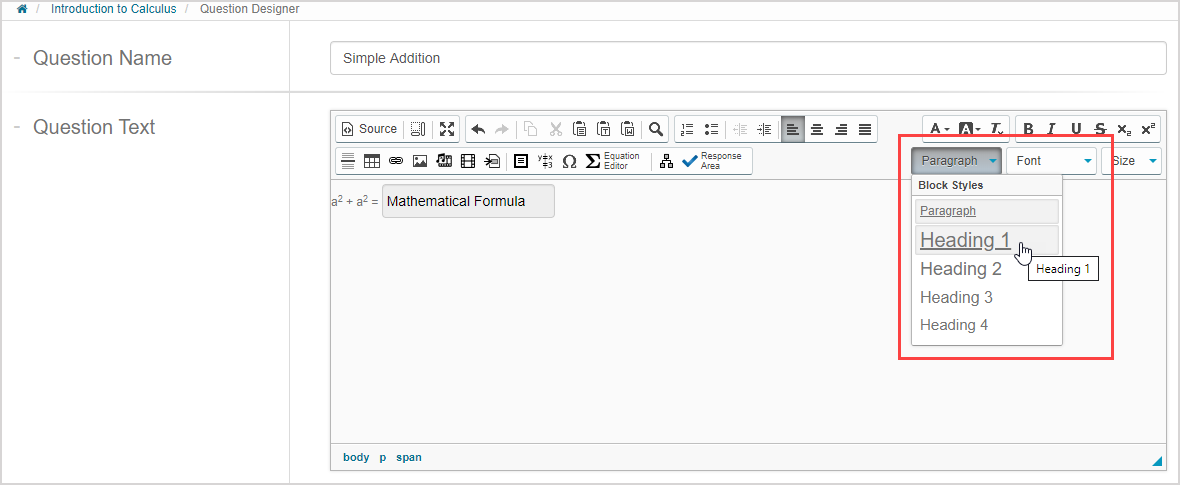Expand the Size dropdown
The width and height of the screenshot is (1180, 485).
click(1131, 161)
